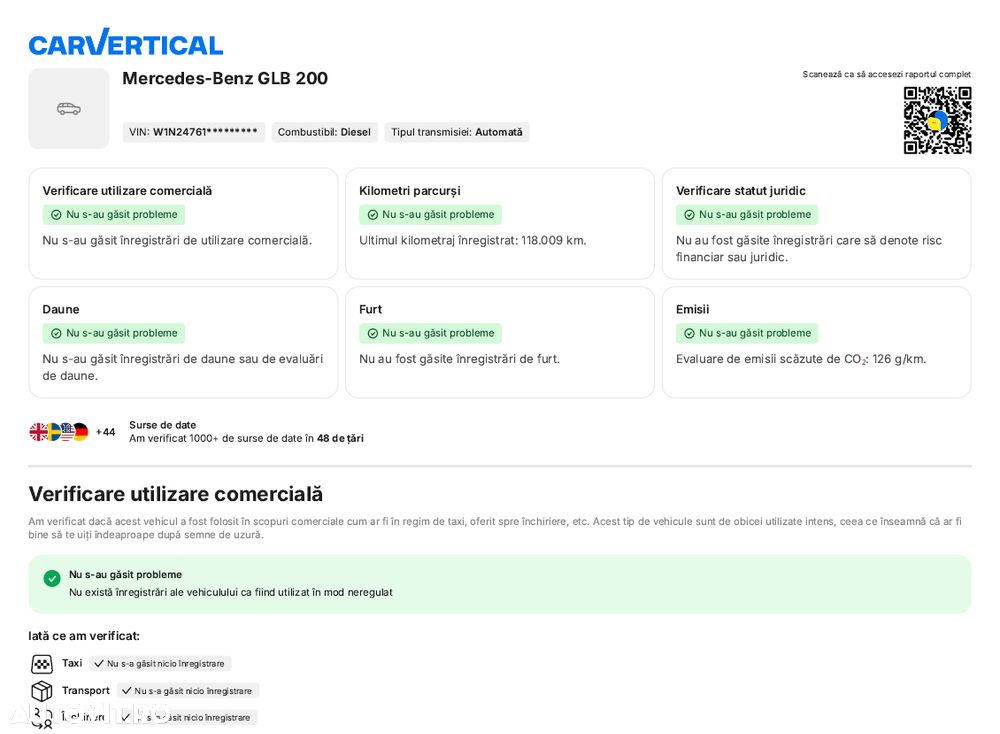Open the Daune card heading
The width and height of the screenshot is (1000, 734).
click(61, 309)
